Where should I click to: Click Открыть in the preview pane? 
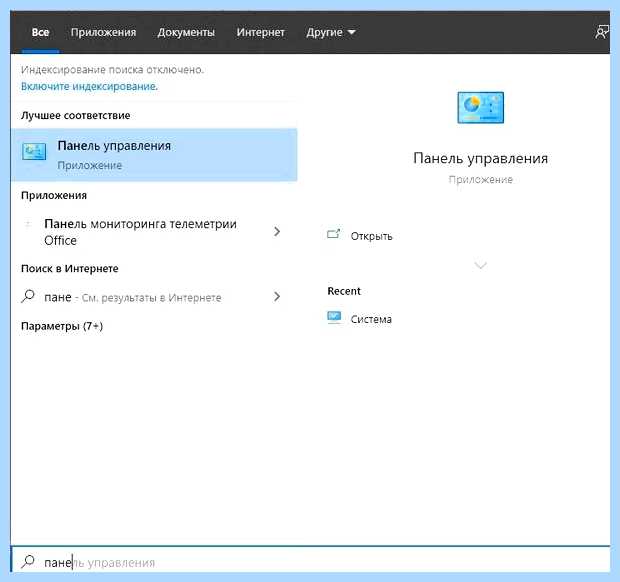[x=371, y=236]
